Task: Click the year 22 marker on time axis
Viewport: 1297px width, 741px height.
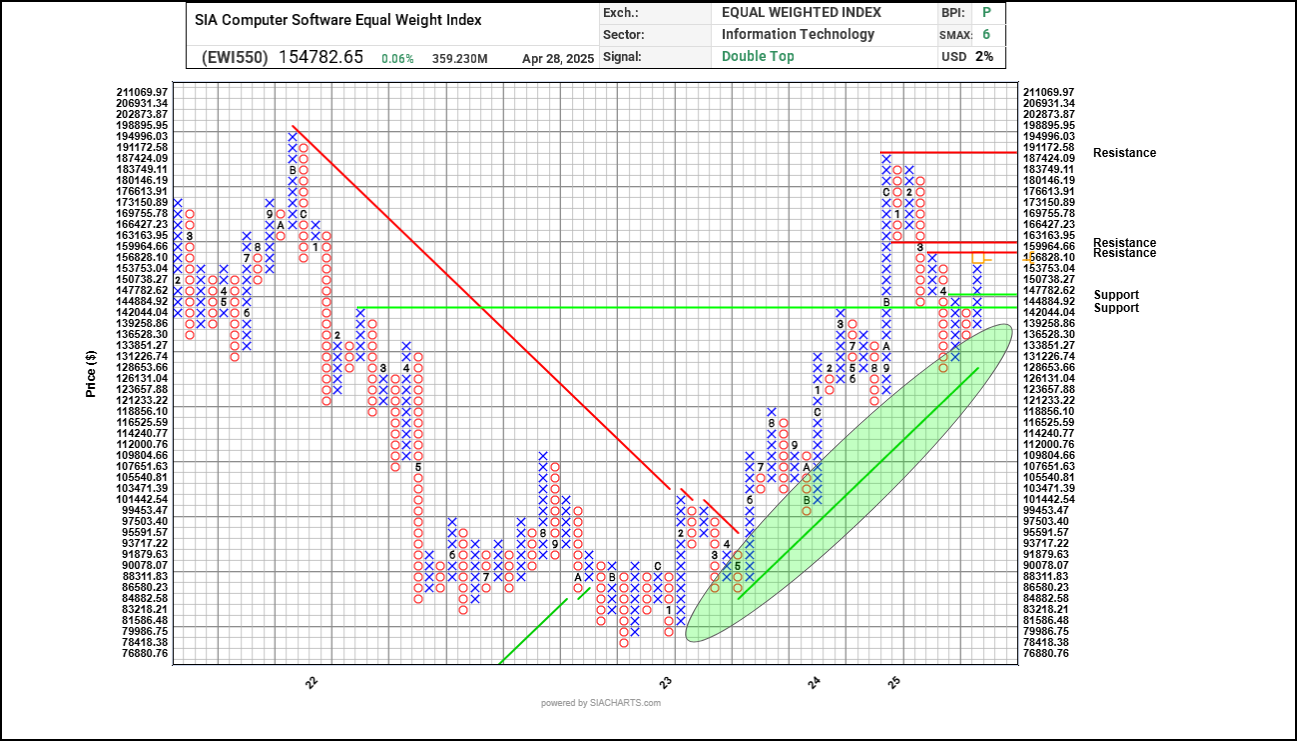Action: click(x=312, y=681)
